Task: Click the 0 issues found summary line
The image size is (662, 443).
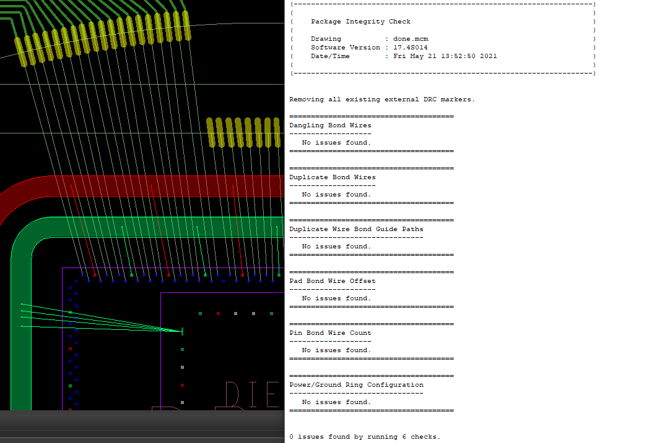Action: click(x=365, y=437)
